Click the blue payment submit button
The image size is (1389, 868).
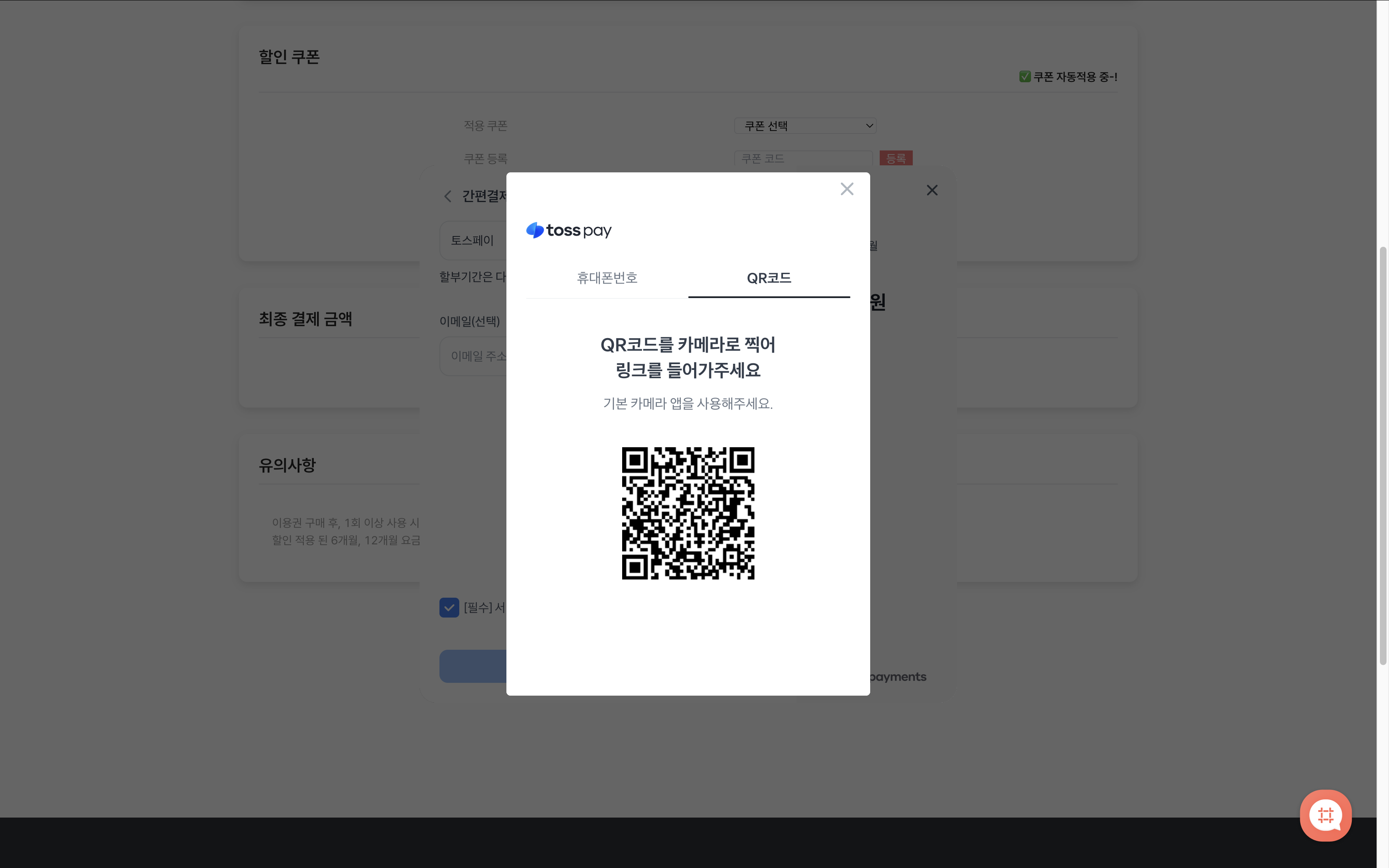[x=473, y=666]
